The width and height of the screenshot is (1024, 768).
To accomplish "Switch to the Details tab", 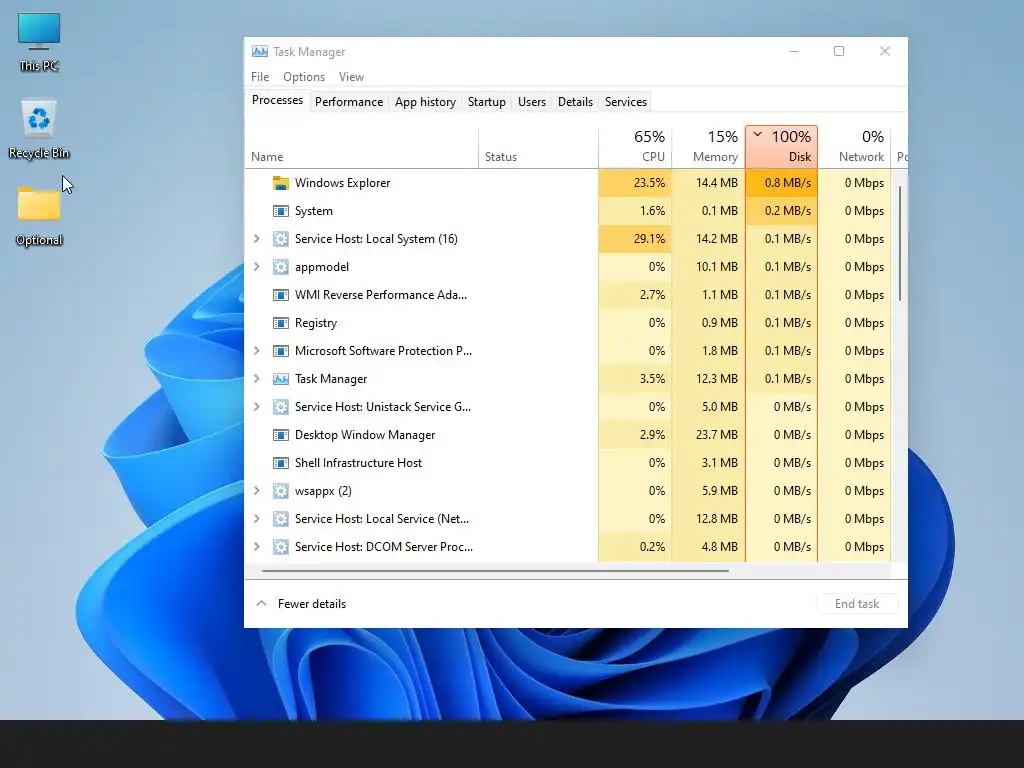I will point(575,102).
